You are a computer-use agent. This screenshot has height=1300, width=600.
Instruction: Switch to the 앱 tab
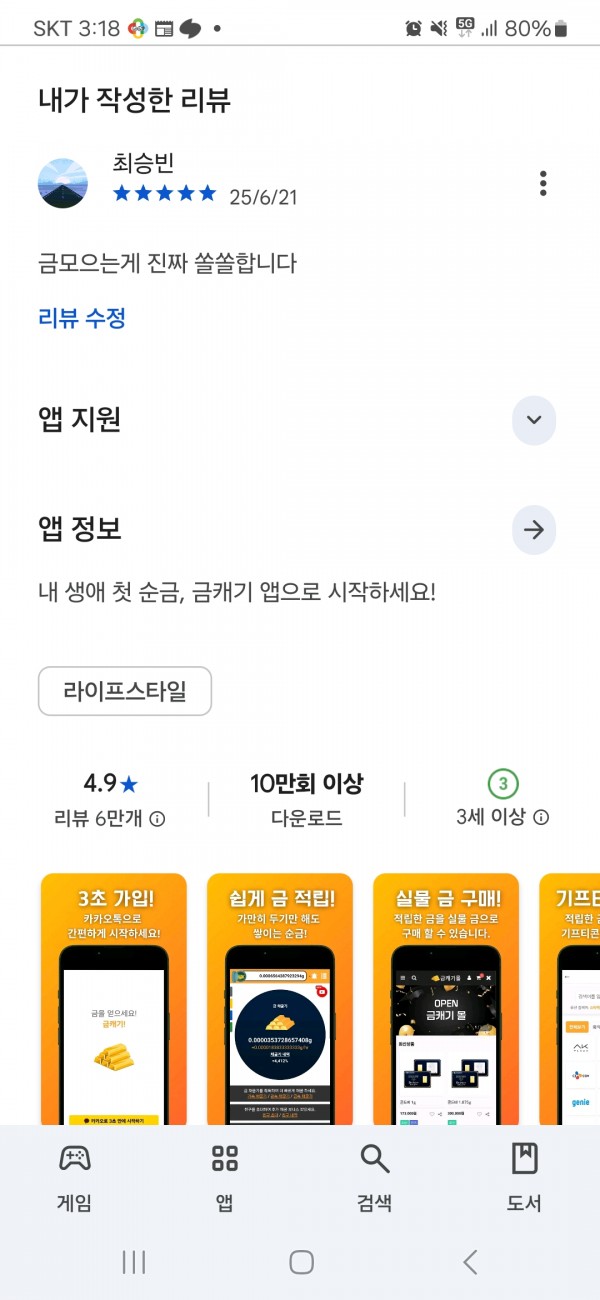(x=225, y=1178)
